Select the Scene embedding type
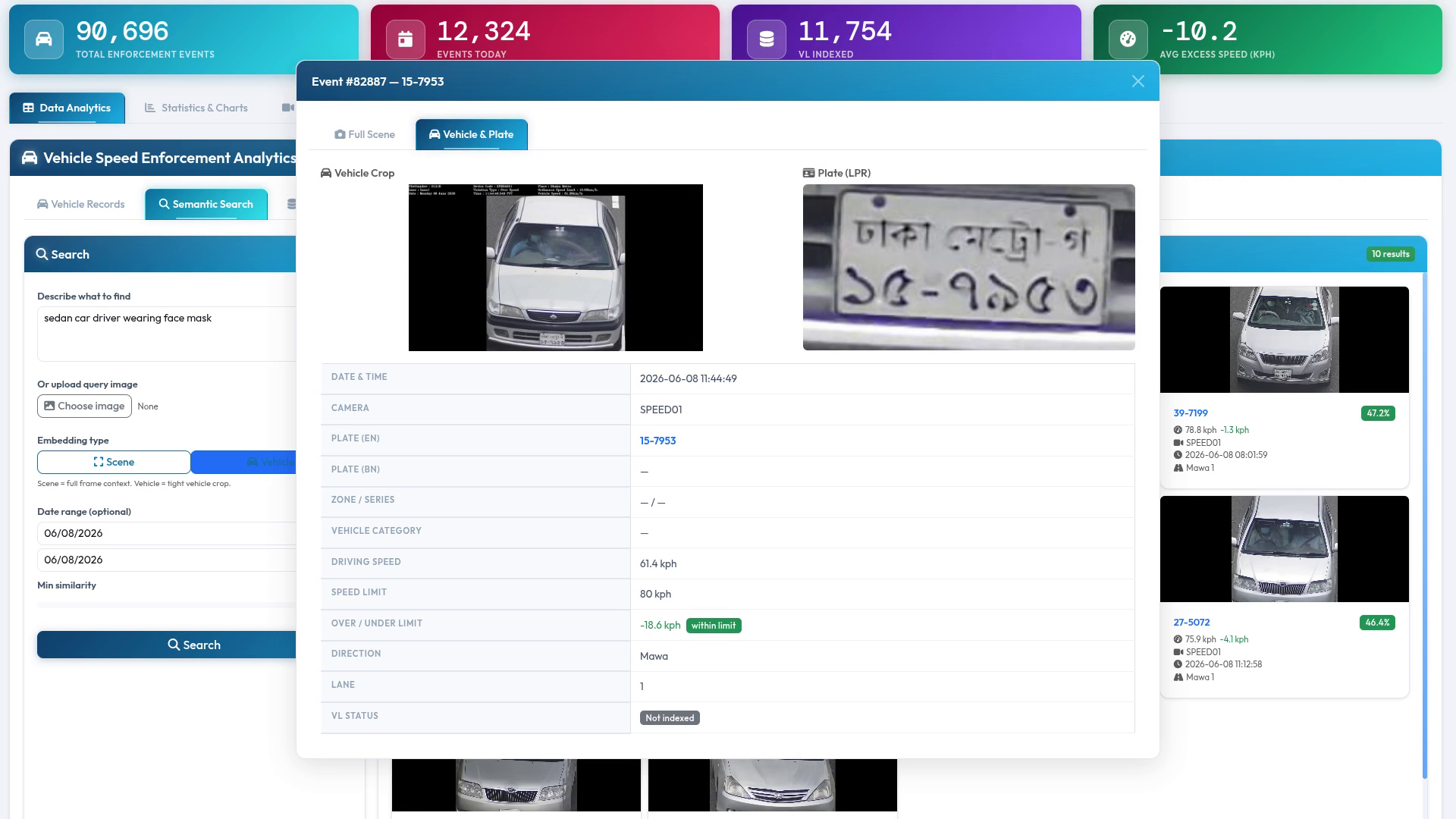1456x819 pixels. (x=114, y=462)
